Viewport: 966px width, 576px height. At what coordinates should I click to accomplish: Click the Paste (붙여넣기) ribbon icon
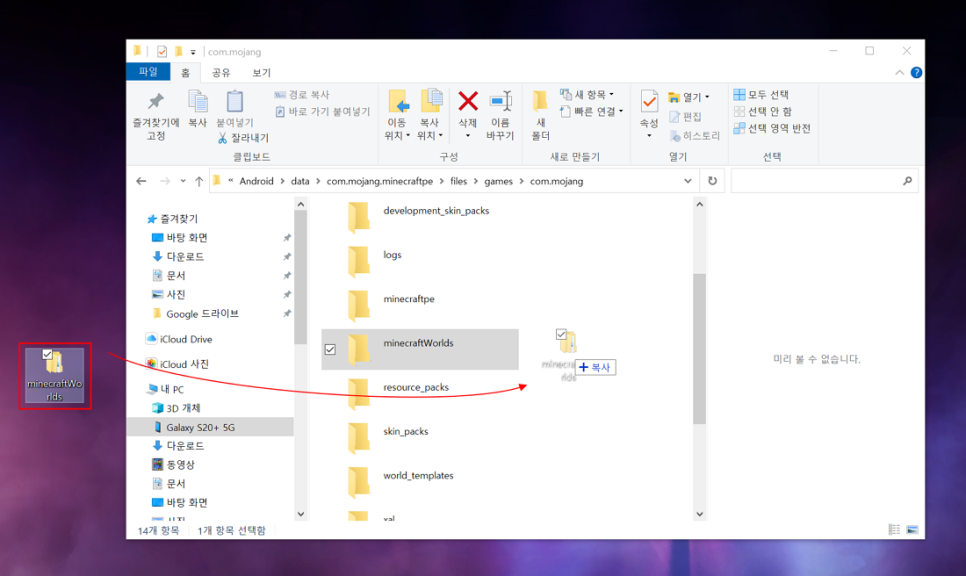click(x=235, y=102)
